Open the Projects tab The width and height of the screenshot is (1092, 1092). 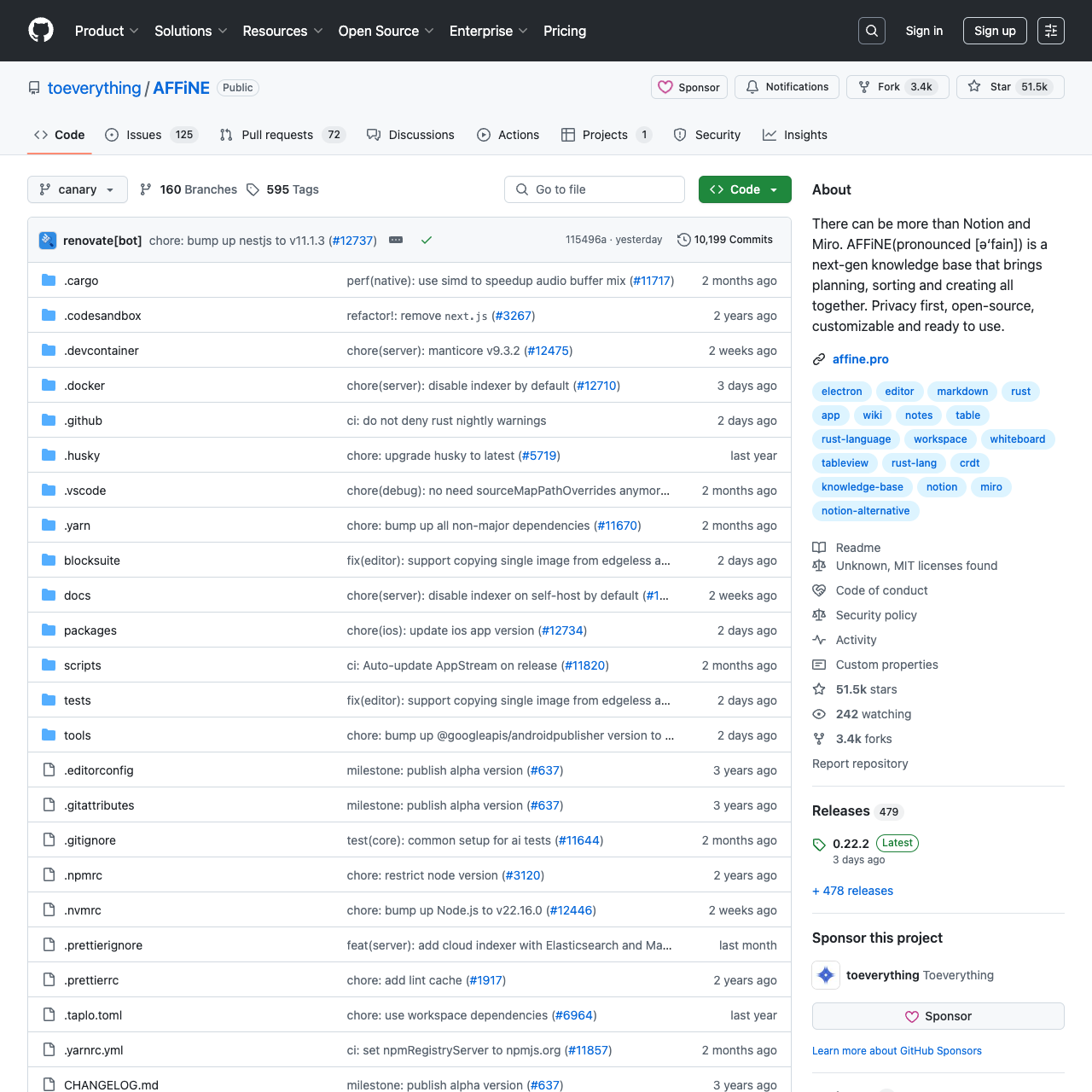click(x=607, y=135)
